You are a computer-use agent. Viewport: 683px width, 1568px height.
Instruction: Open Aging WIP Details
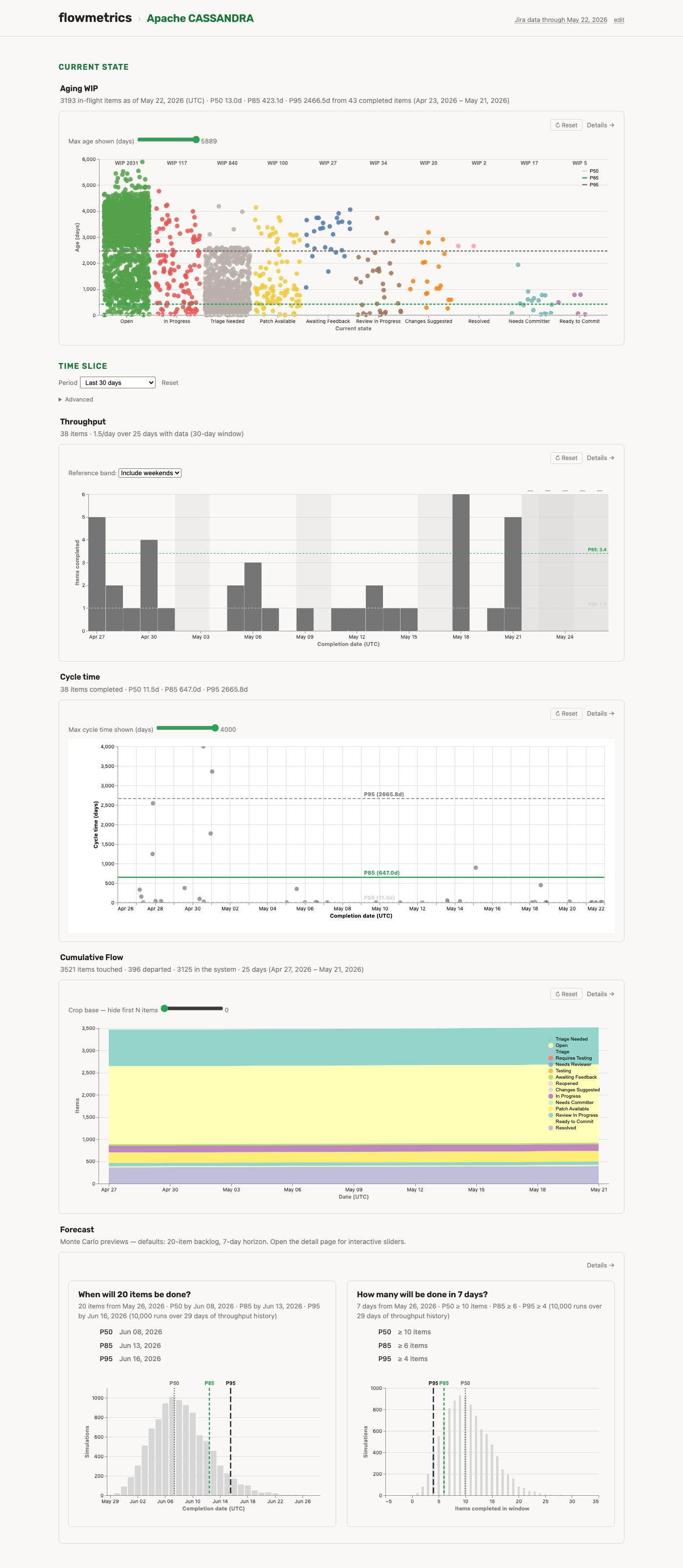[600, 125]
